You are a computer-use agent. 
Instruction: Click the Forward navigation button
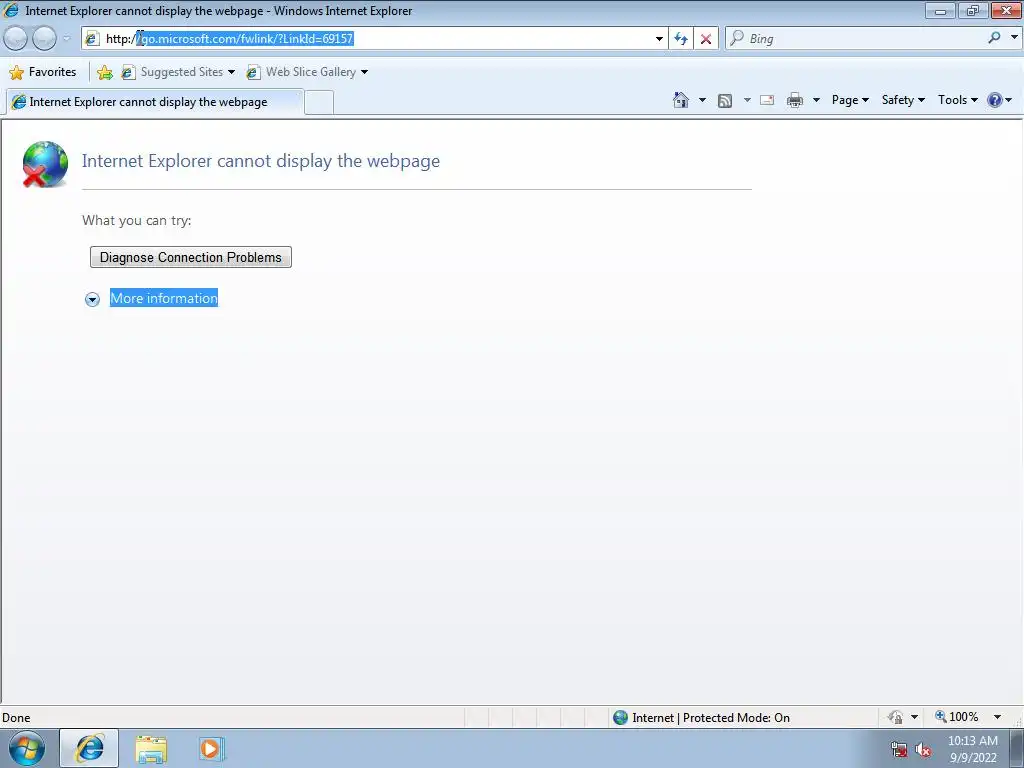(44, 39)
